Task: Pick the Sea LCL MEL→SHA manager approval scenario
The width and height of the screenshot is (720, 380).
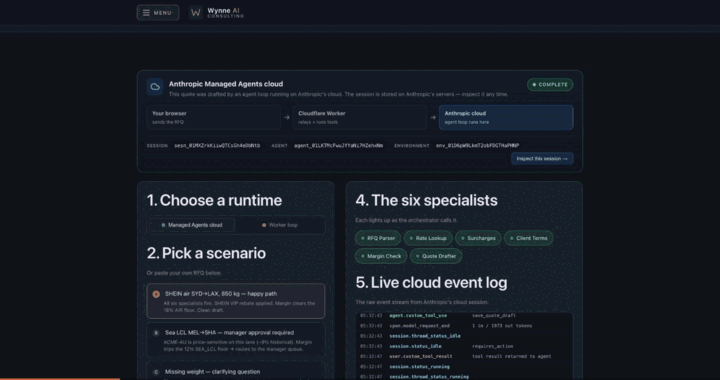Action: 236,340
